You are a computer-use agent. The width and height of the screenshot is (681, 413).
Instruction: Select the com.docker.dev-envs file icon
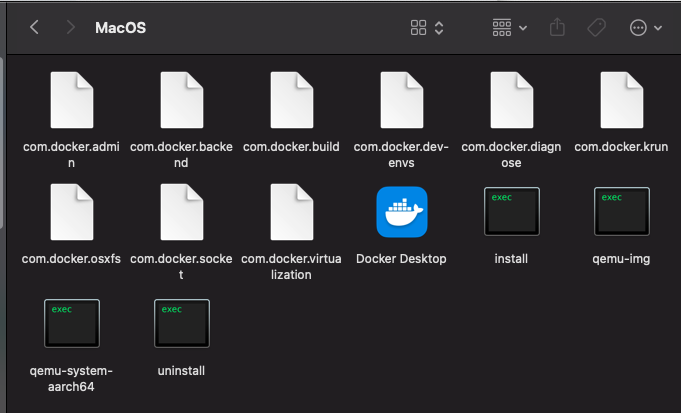click(x=402, y=100)
